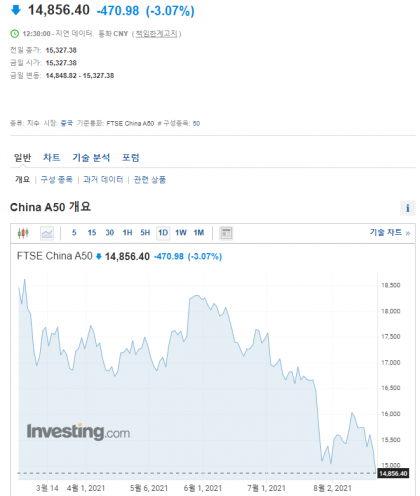Open the 기술 차트 link
The width and height of the screenshot is (420, 496).
390,232
